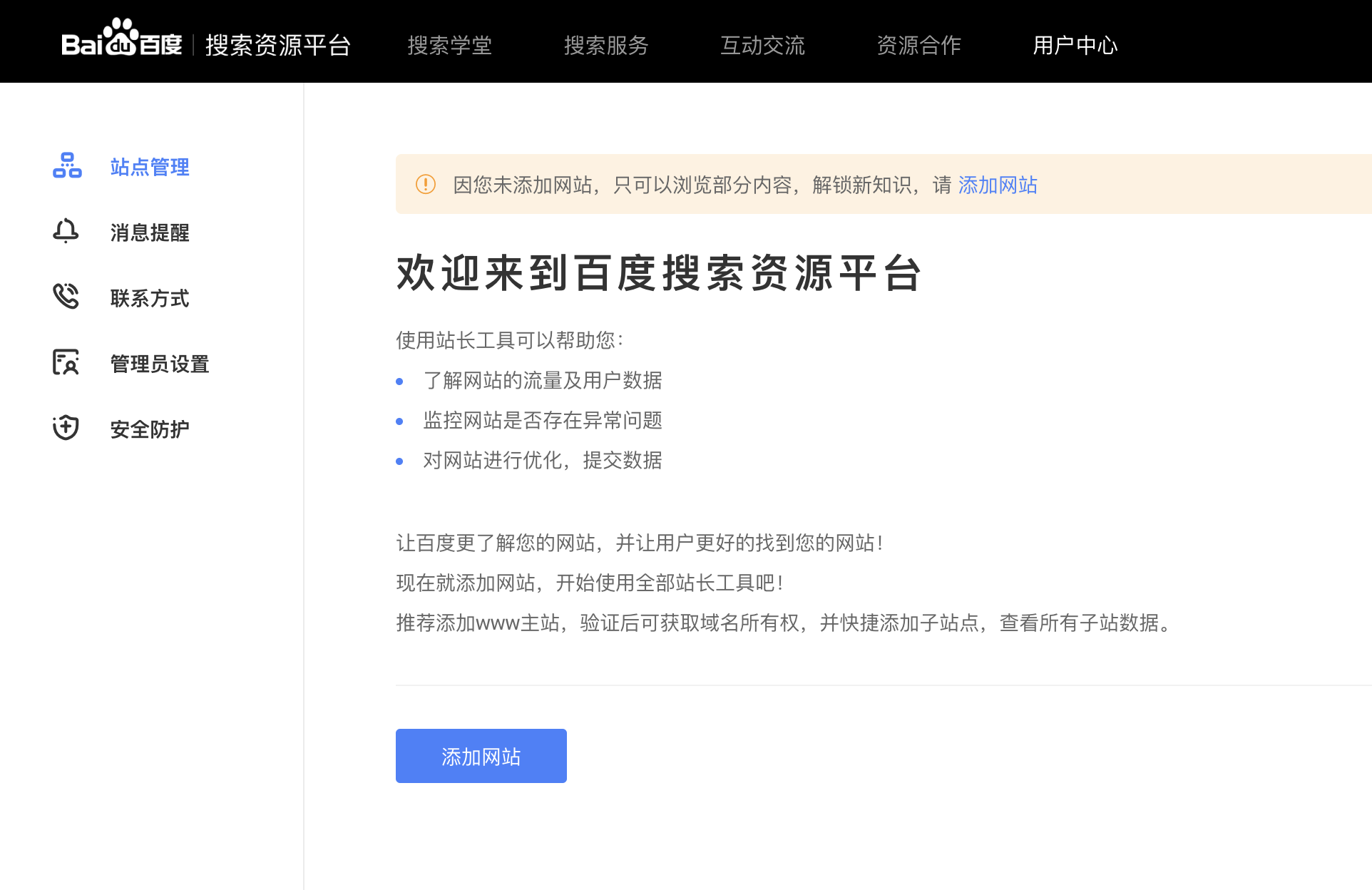Open 管理员设置 in the sidebar
This screenshot has width=1372, height=890.
160,364
